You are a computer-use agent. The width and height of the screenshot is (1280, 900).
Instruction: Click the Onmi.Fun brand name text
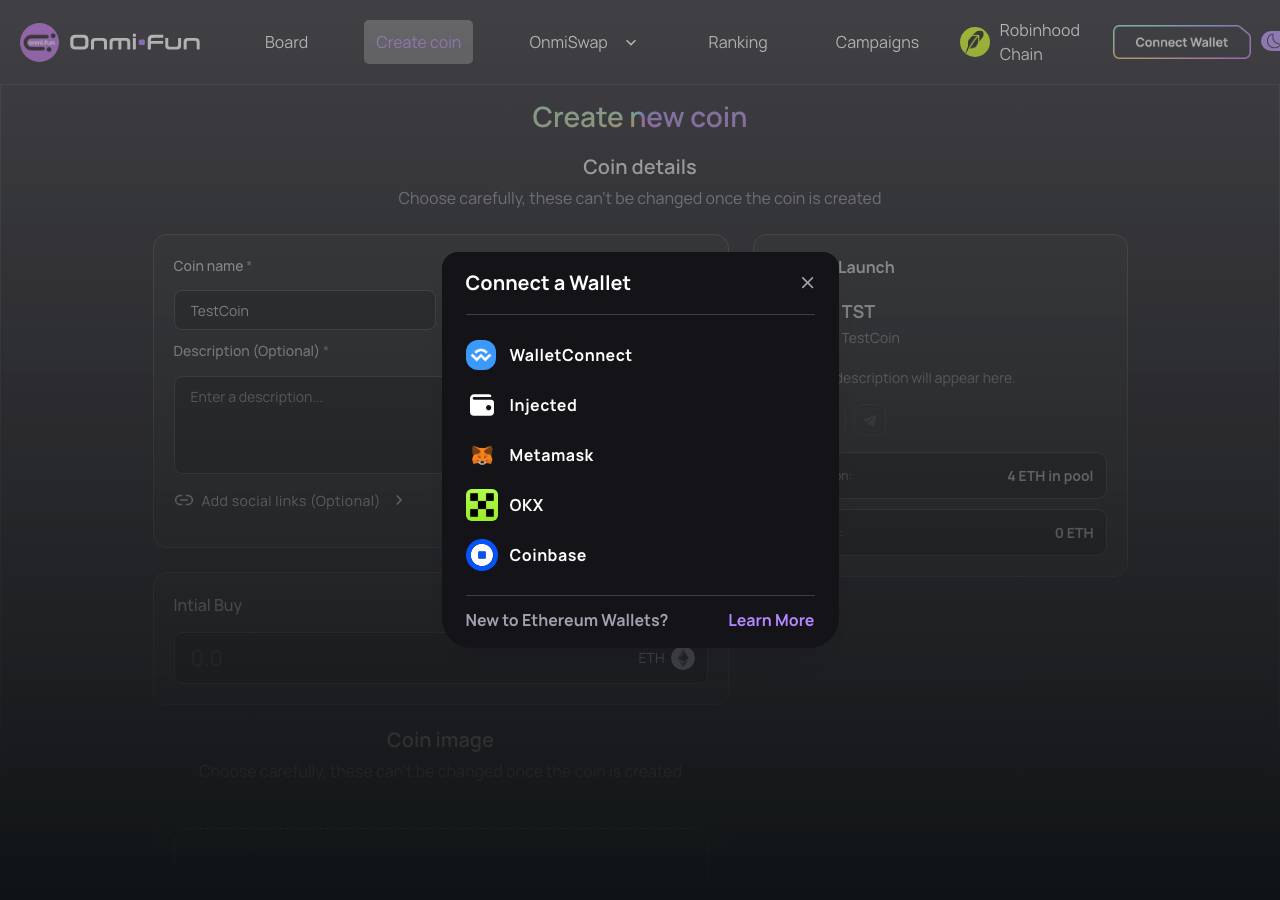pos(135,42)
